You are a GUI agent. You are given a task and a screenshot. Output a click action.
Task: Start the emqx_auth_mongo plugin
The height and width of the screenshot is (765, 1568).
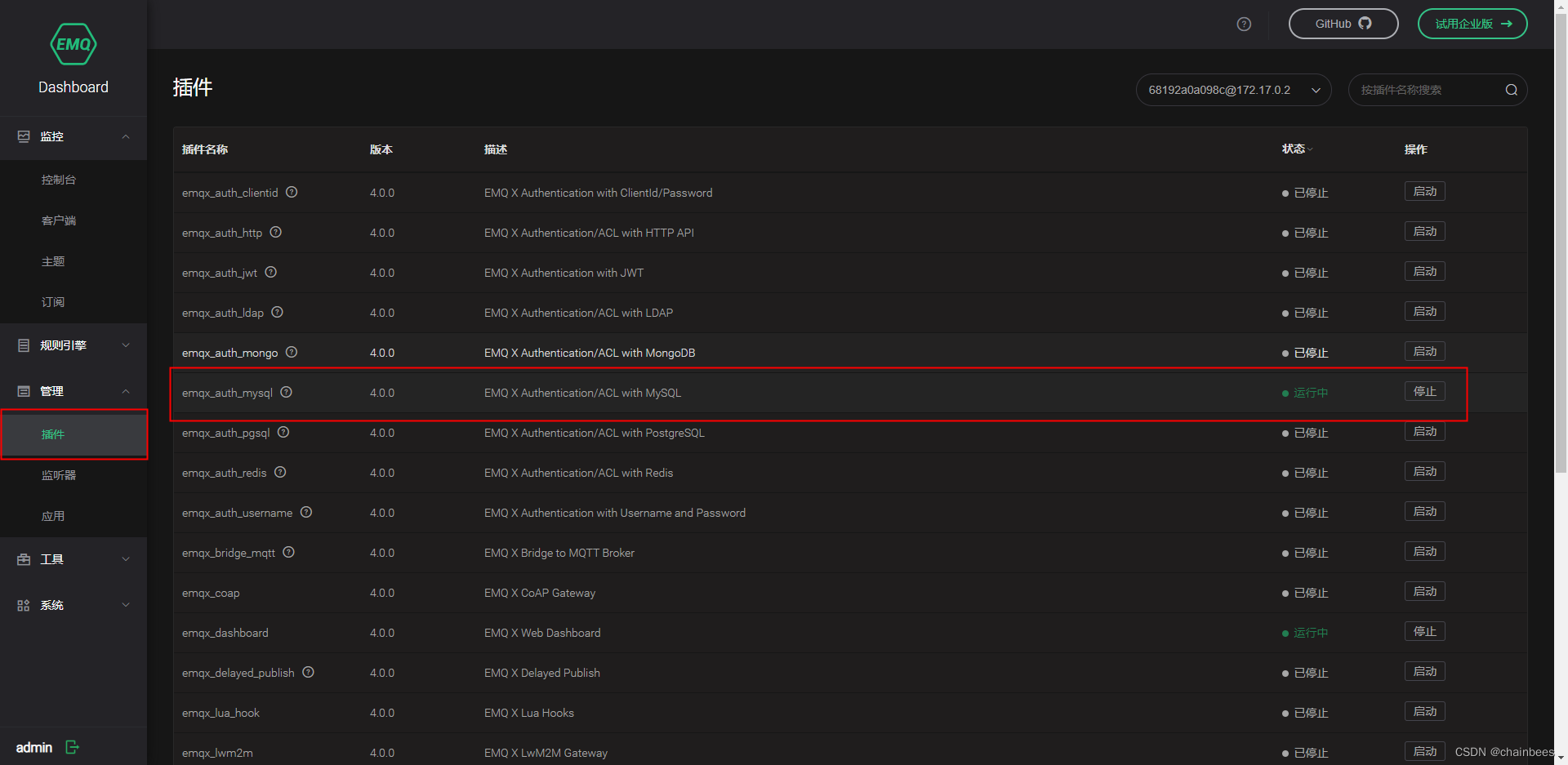(1425, 351)
